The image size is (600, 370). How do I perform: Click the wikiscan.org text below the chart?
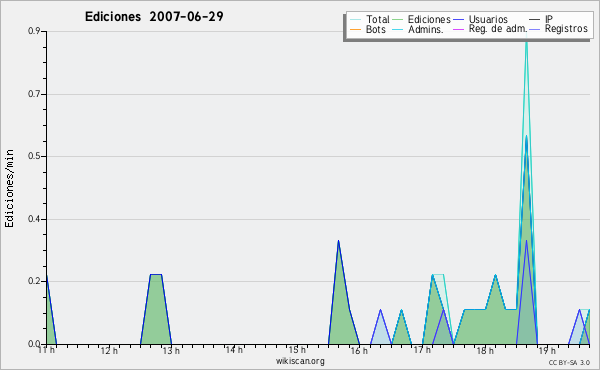point(300,361)
